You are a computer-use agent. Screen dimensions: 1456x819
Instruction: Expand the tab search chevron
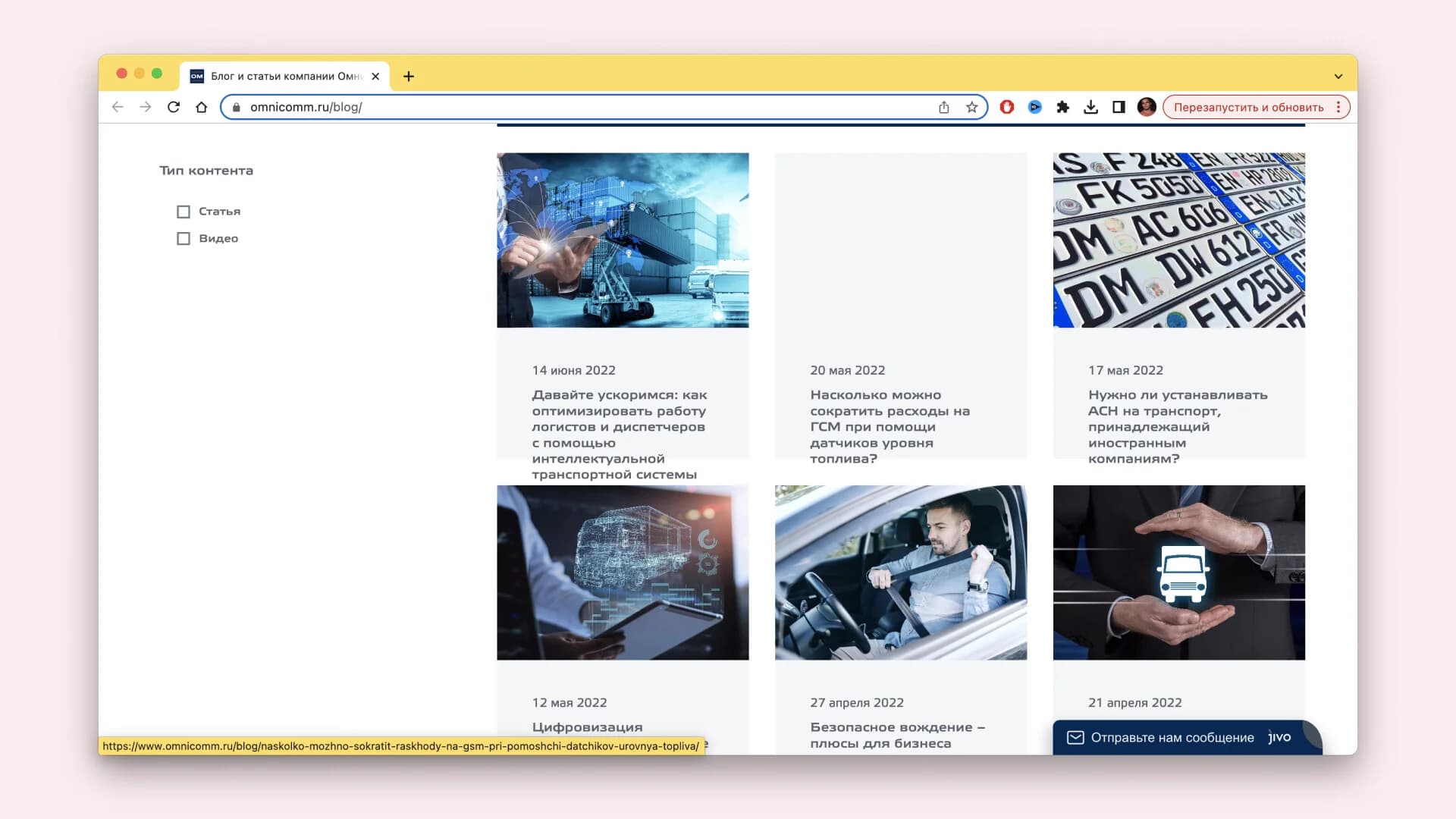coord(1338,76)
